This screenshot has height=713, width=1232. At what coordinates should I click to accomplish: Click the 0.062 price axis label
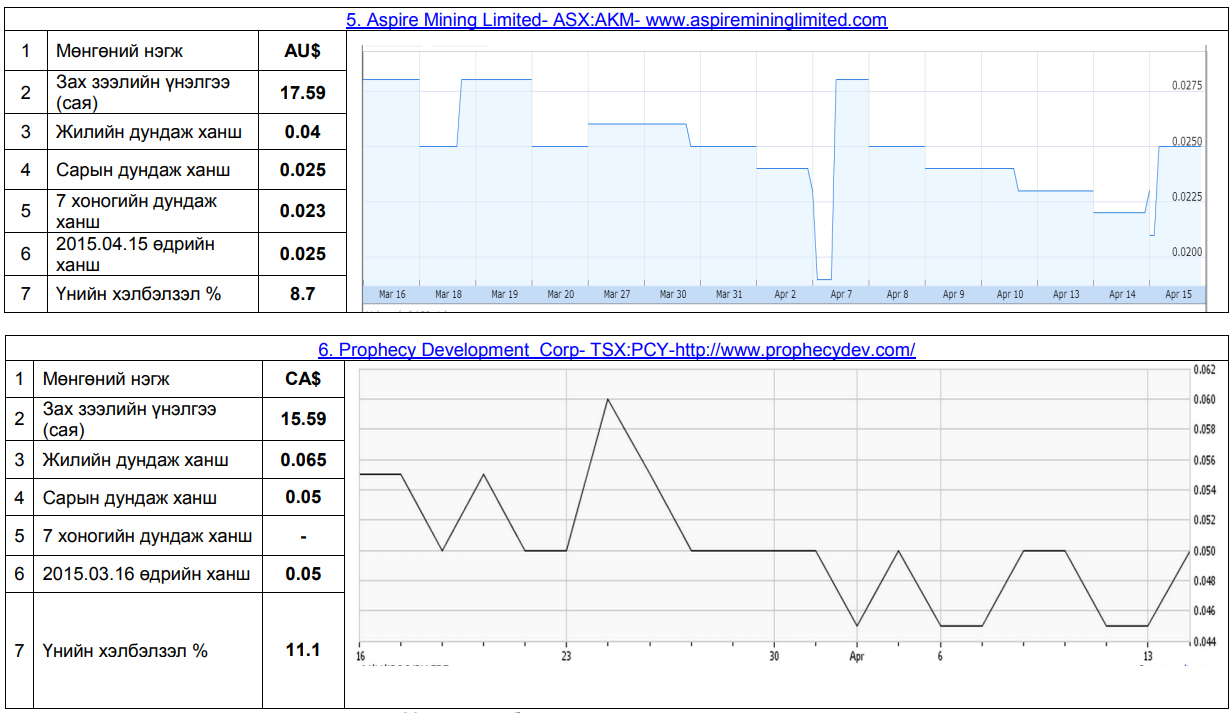click(x=1203, y=370)
